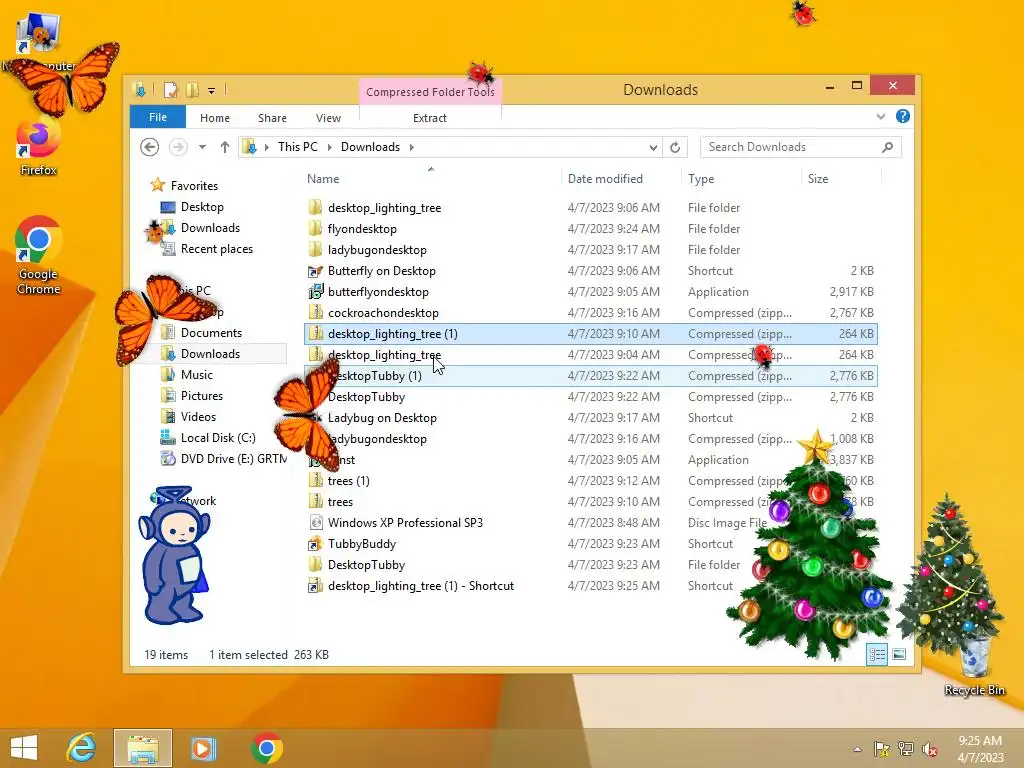The width and height of the screenshot is (1024, 768).
Task: Select butterflyondesktop application icon
Action: pyautogui.click(x=315, y=291)
